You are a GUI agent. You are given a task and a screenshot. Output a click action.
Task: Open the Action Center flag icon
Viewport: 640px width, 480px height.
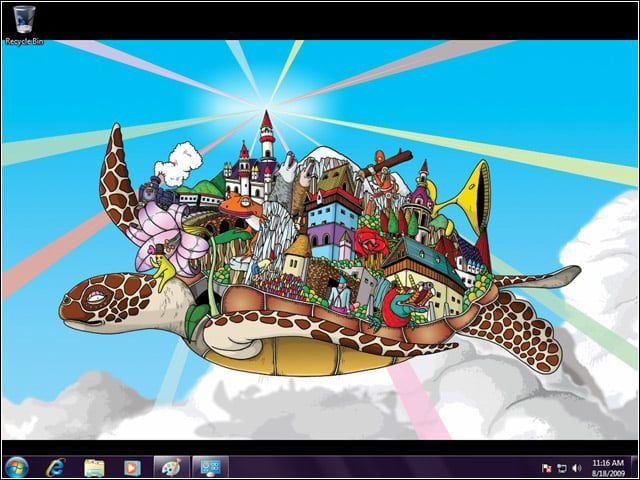click(x=547, y=468)
